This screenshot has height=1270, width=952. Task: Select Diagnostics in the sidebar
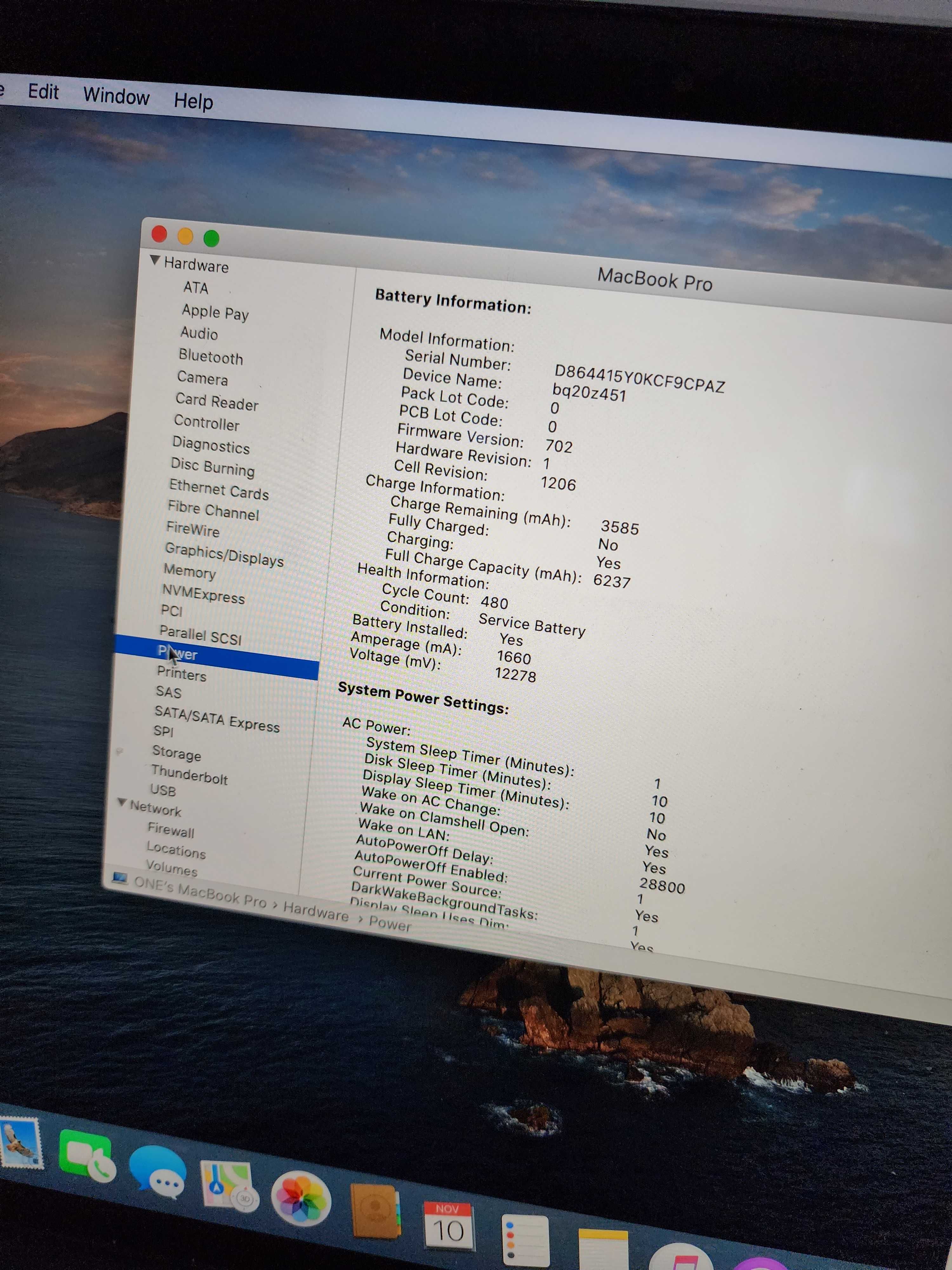211,445
